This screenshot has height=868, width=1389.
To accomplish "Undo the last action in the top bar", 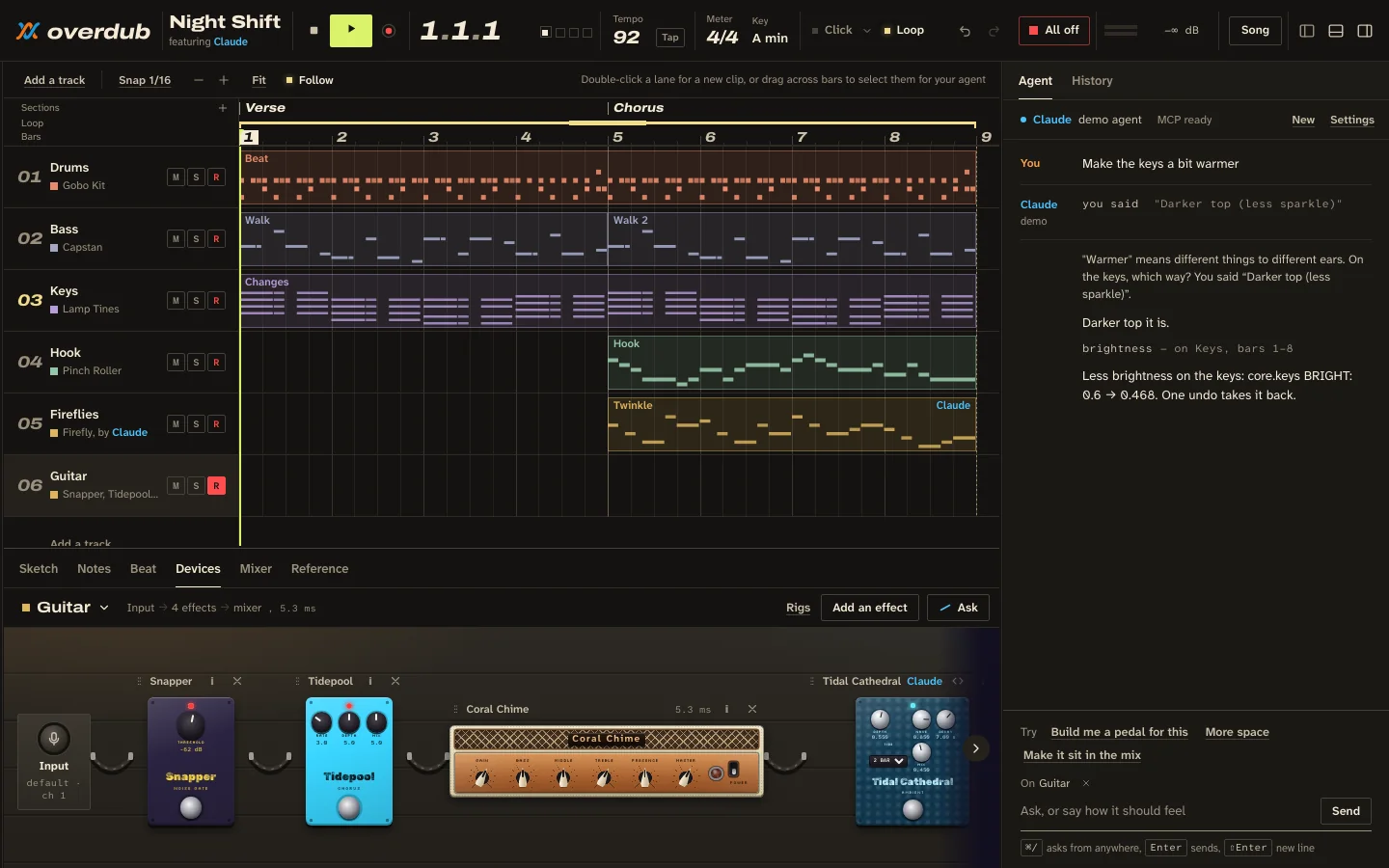I will tap(965, 31).
